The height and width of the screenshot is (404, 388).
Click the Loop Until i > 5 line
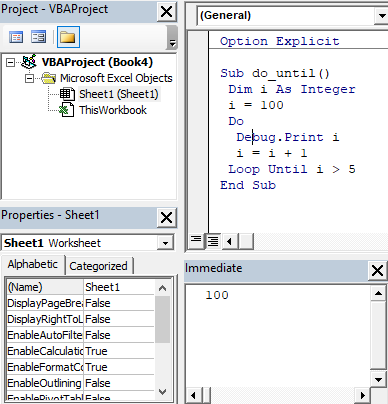(x=292, y=169)
